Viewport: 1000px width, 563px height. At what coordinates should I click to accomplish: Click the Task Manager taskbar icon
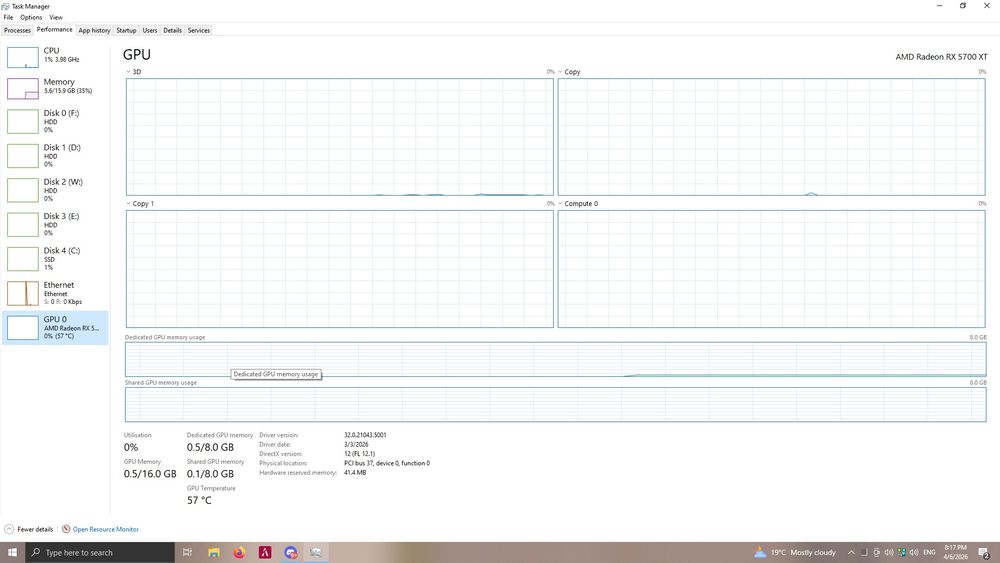316,552
